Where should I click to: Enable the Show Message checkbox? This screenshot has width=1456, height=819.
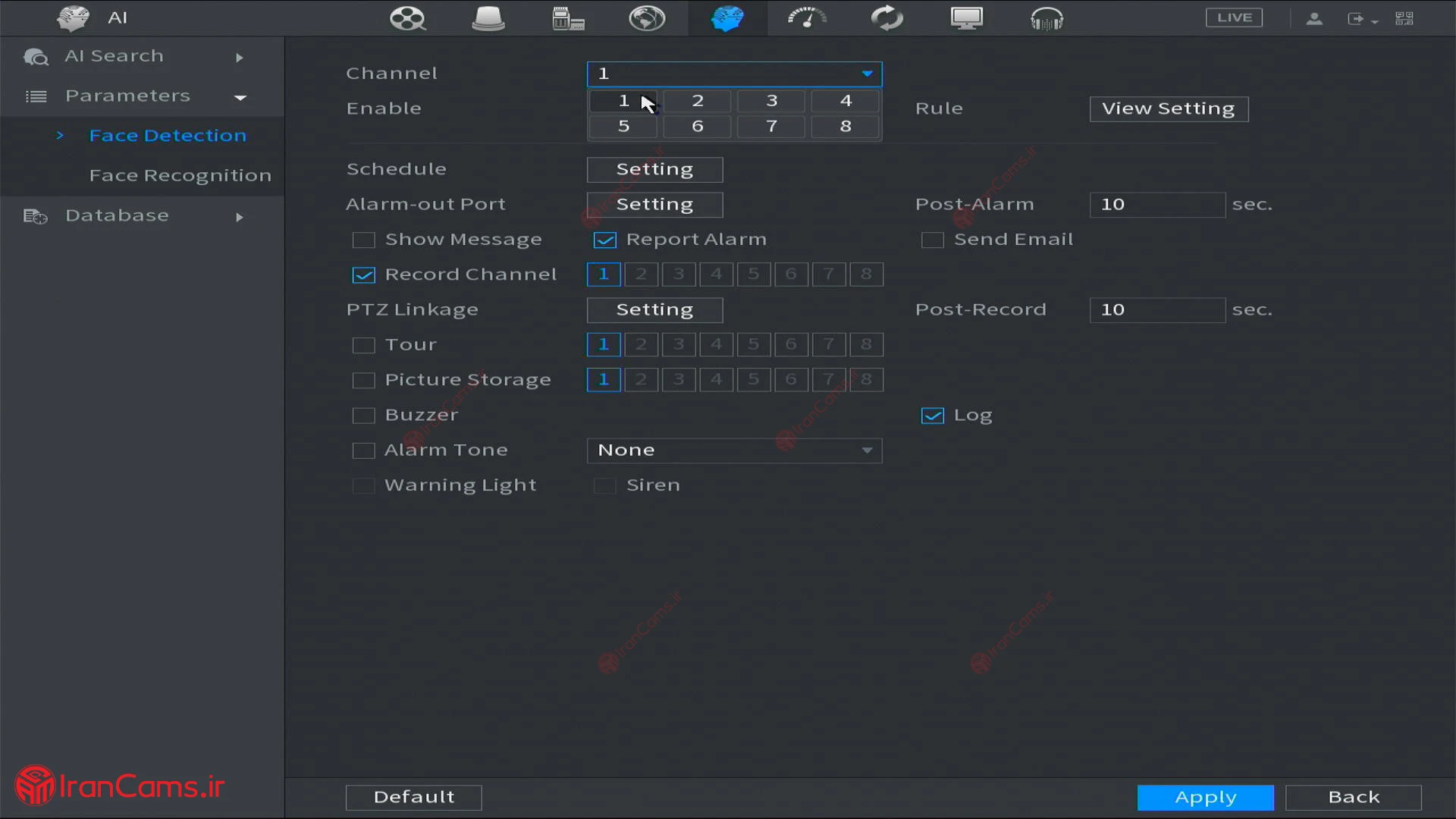(x=364, y=240)
